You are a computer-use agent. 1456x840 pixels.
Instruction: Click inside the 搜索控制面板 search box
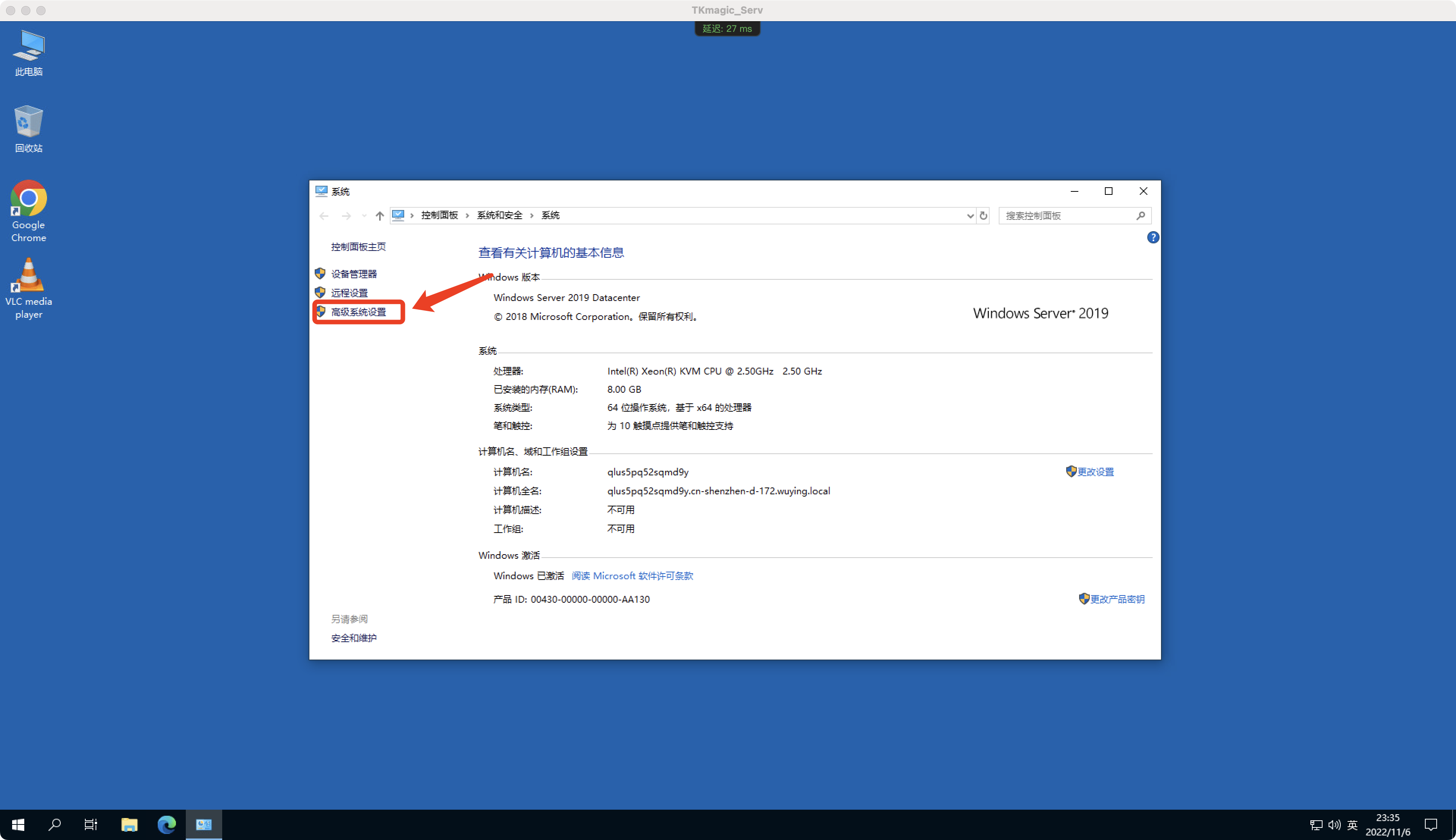pyautogui.click(x=1068, y=215)
